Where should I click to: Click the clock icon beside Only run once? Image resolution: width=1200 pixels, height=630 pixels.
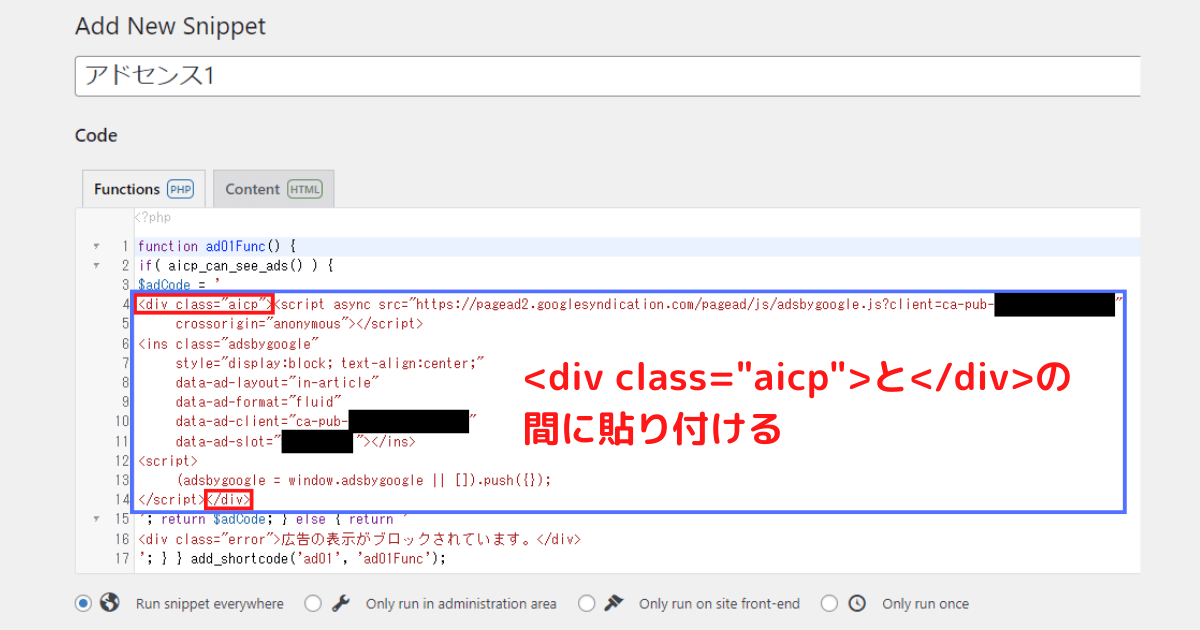(x=856, y=603)
